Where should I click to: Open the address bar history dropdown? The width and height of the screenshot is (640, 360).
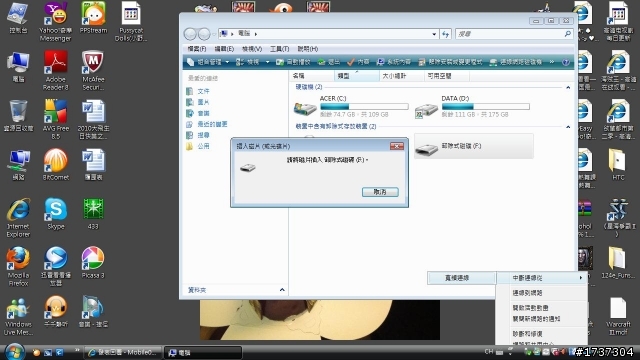[x=434, y=34]
